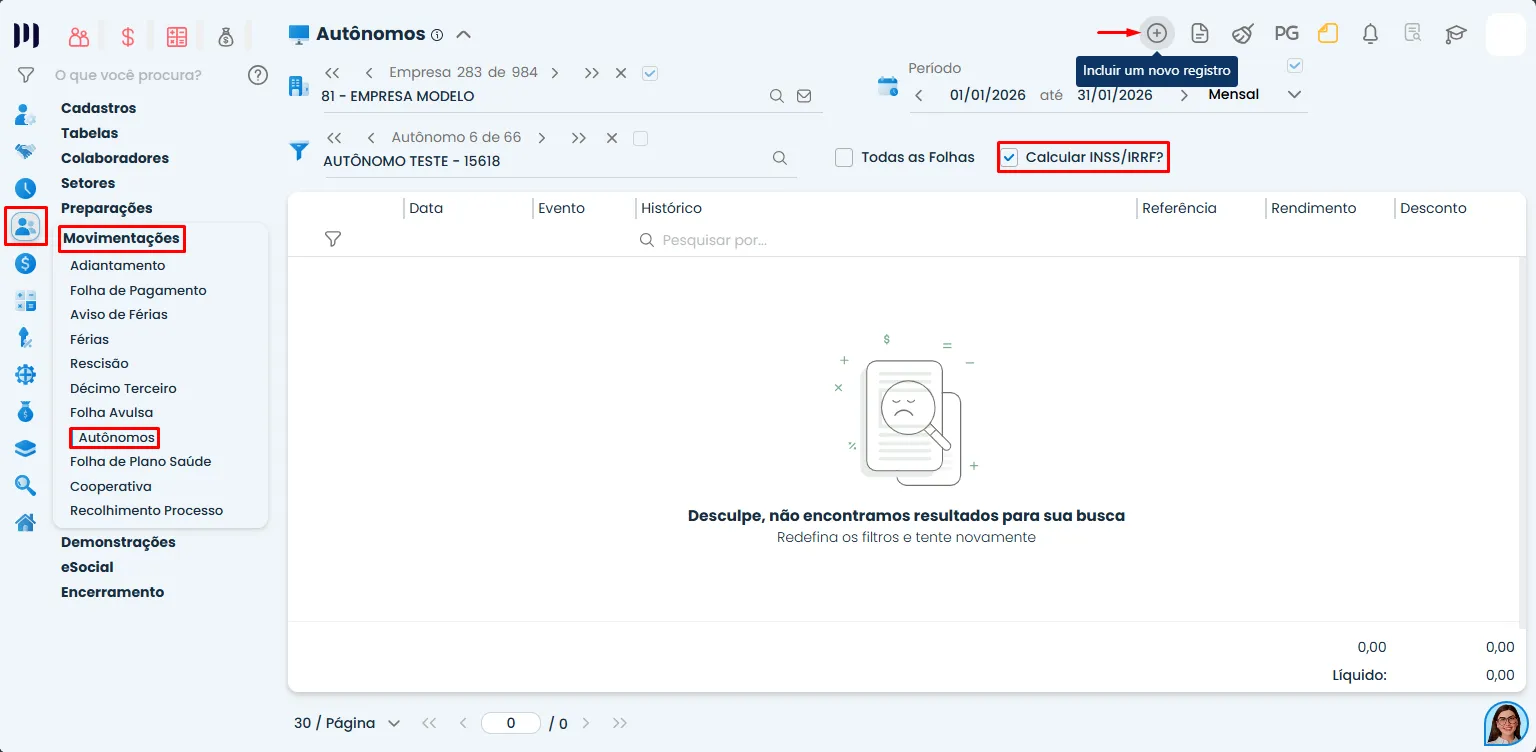Image resolution: width=1536 pixels, height=752 pixels.
Task: Click the help question mark icon
Action: click(258, 74)
